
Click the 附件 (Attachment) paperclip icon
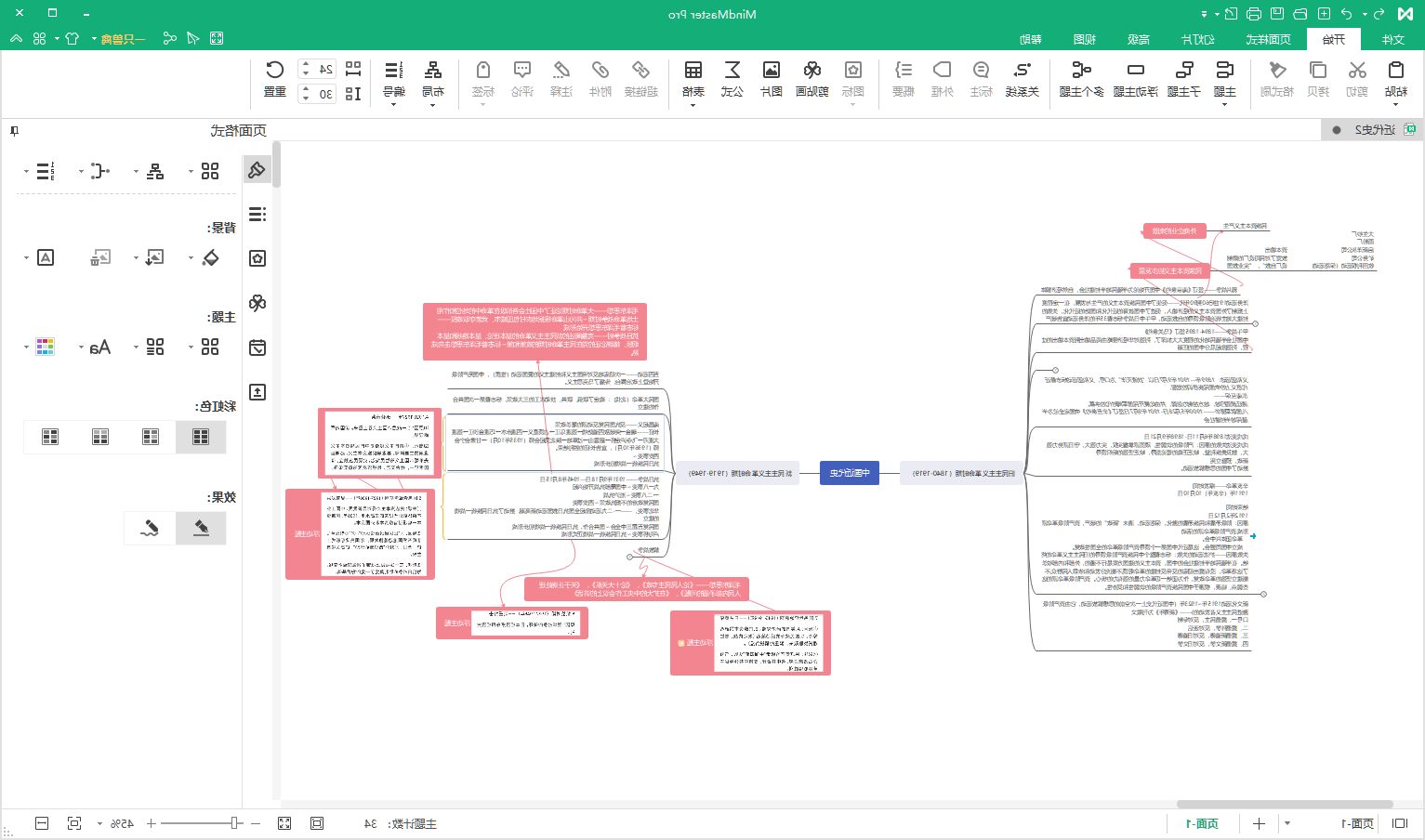600,71
